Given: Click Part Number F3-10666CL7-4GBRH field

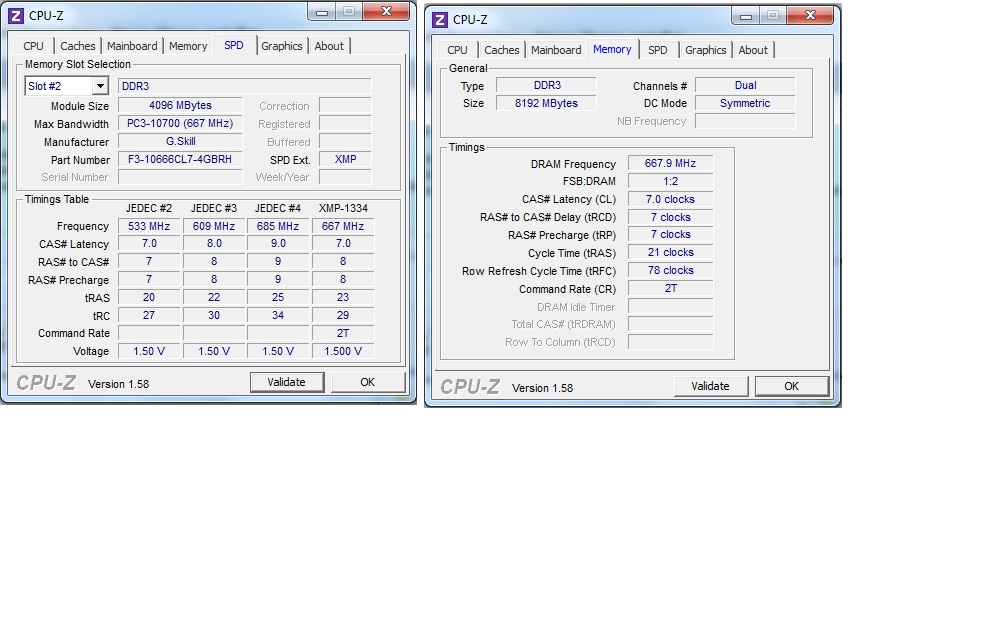Looking at the screenshot, I should click(x=180, y=159).
